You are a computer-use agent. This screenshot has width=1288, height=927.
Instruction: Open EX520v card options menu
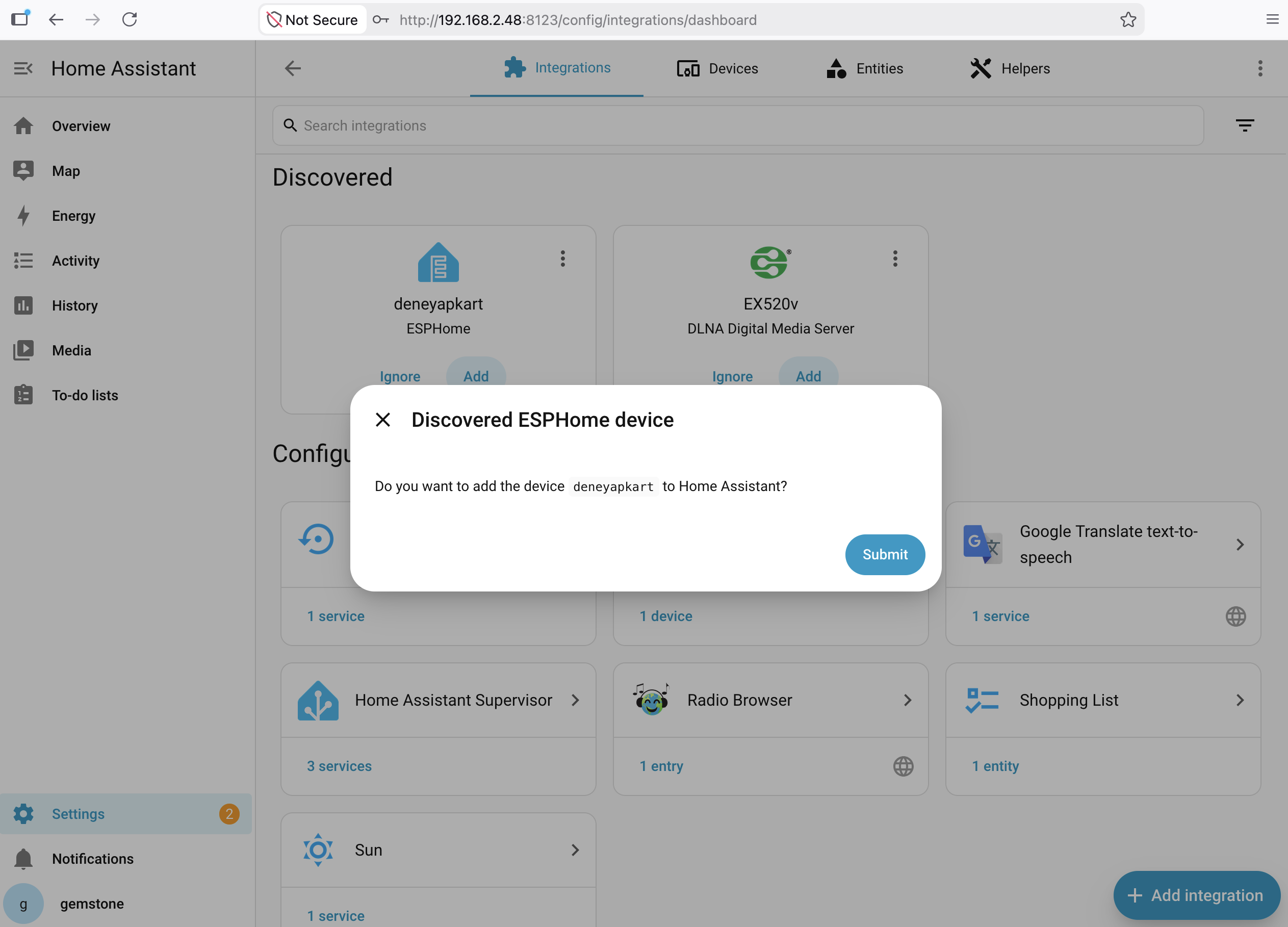(895, 259)
